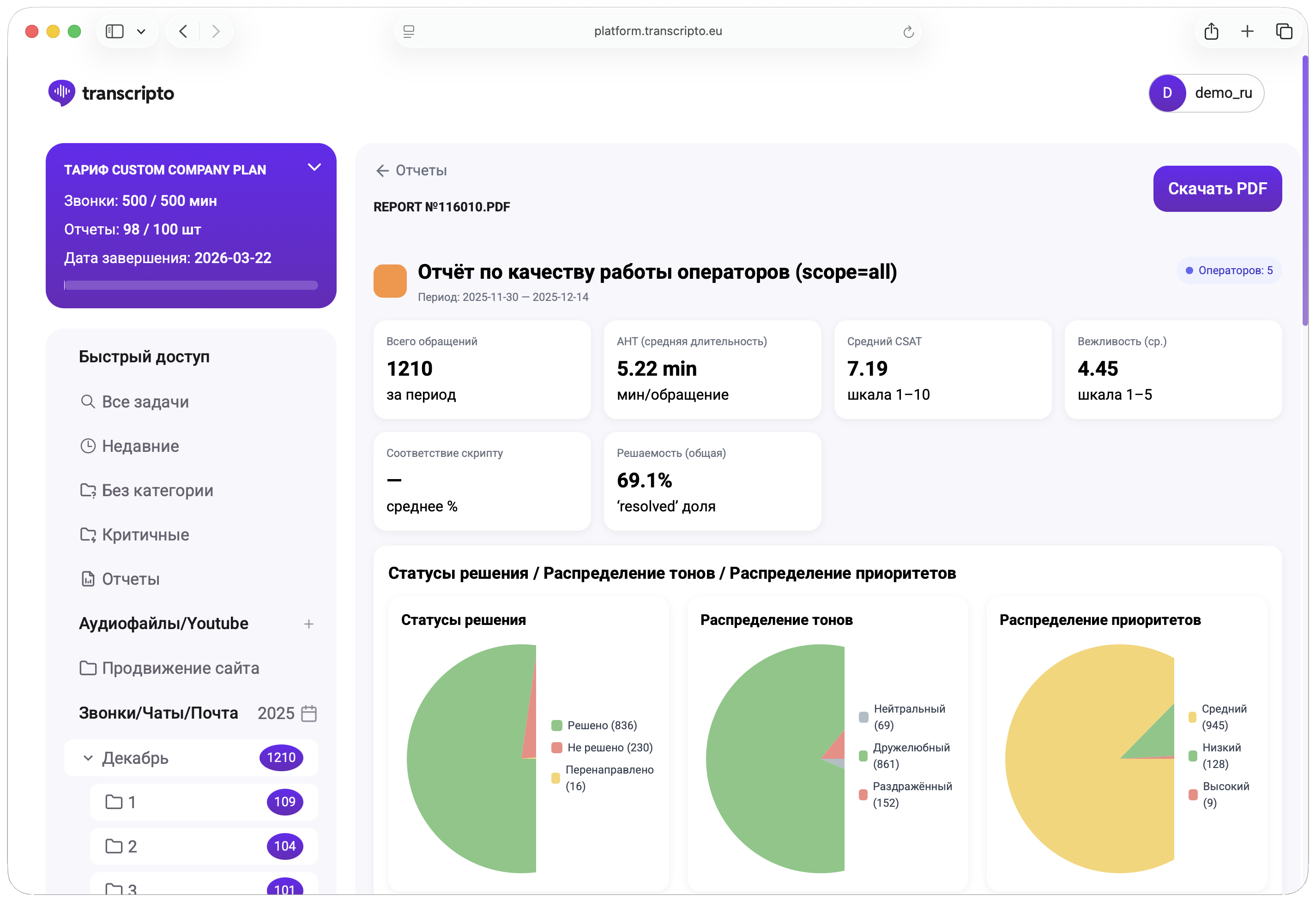
Task: Open the Safari sidebar dropdown arrow
Action: 141,32
